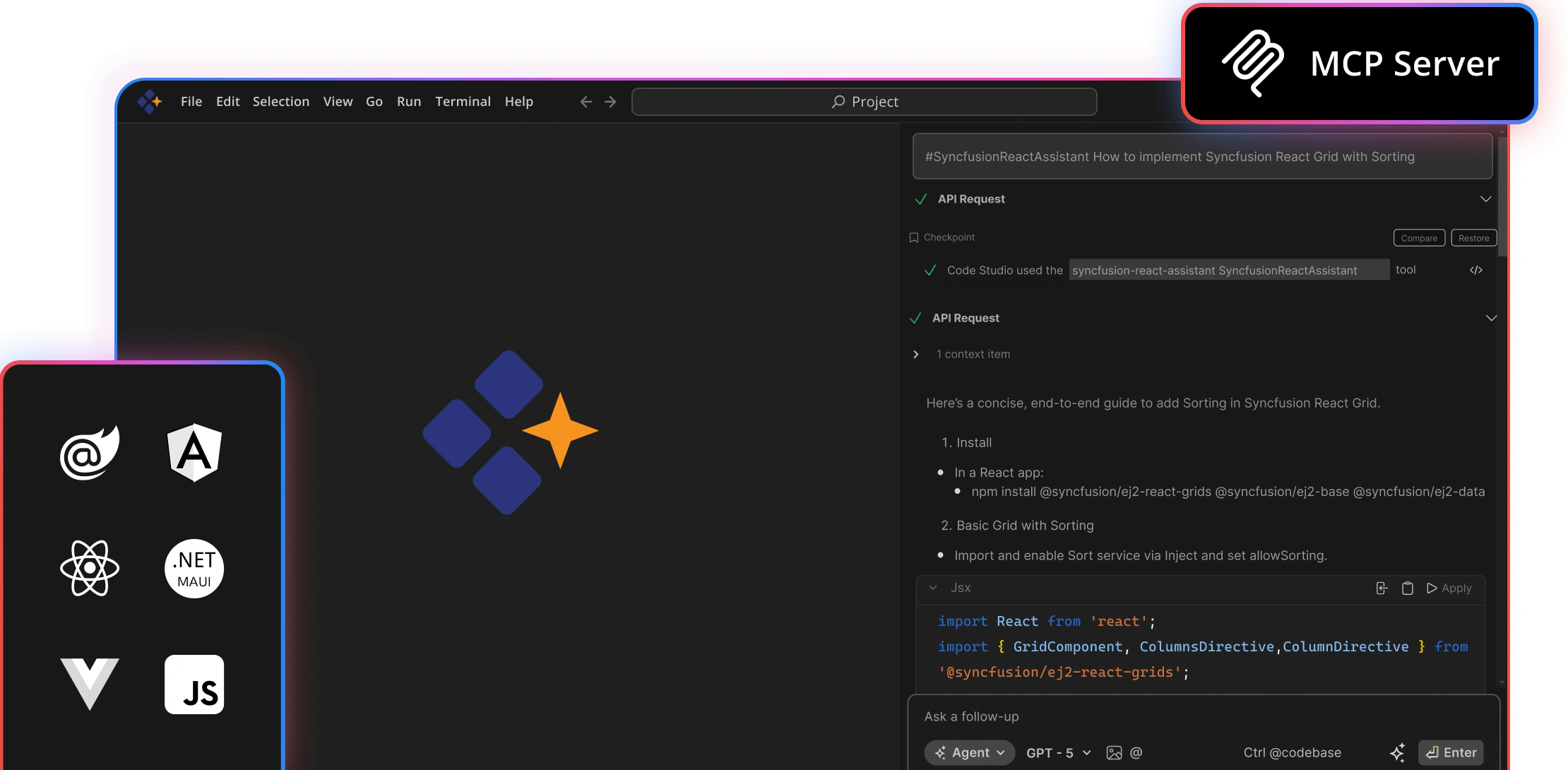Click the Compare checkpoint button
Image resolution: width=1568 pixels, height=770 pixels.
tap(1419, 238)
